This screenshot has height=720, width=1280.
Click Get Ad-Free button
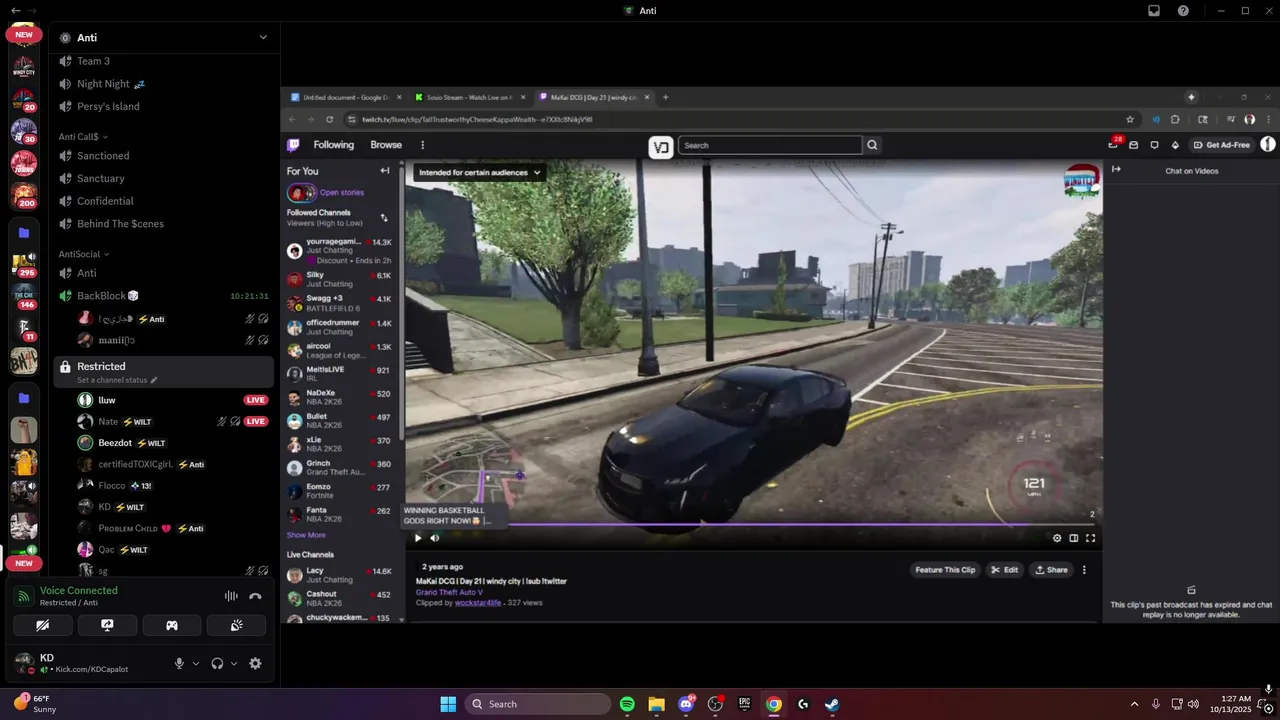[x=1222, y=145]
